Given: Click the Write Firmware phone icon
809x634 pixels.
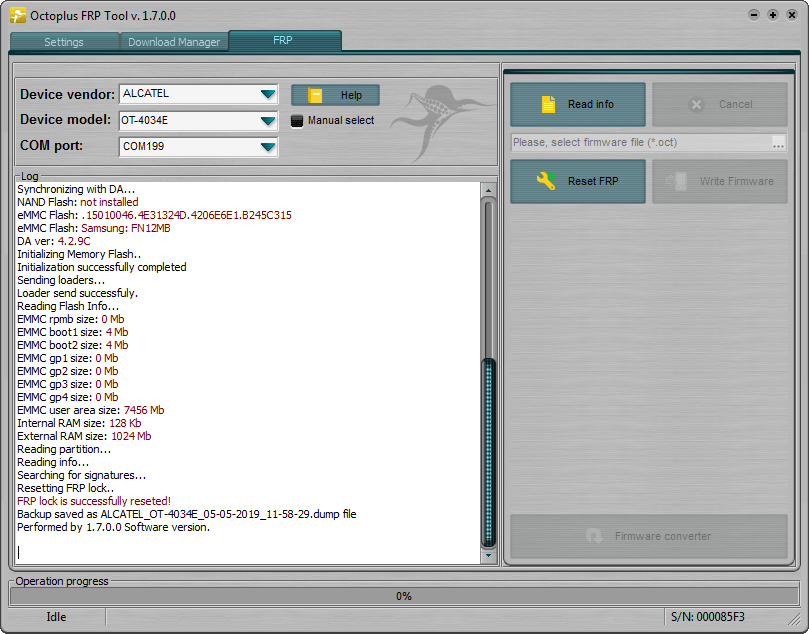Looking at the screenshot, I should point(676,181).
